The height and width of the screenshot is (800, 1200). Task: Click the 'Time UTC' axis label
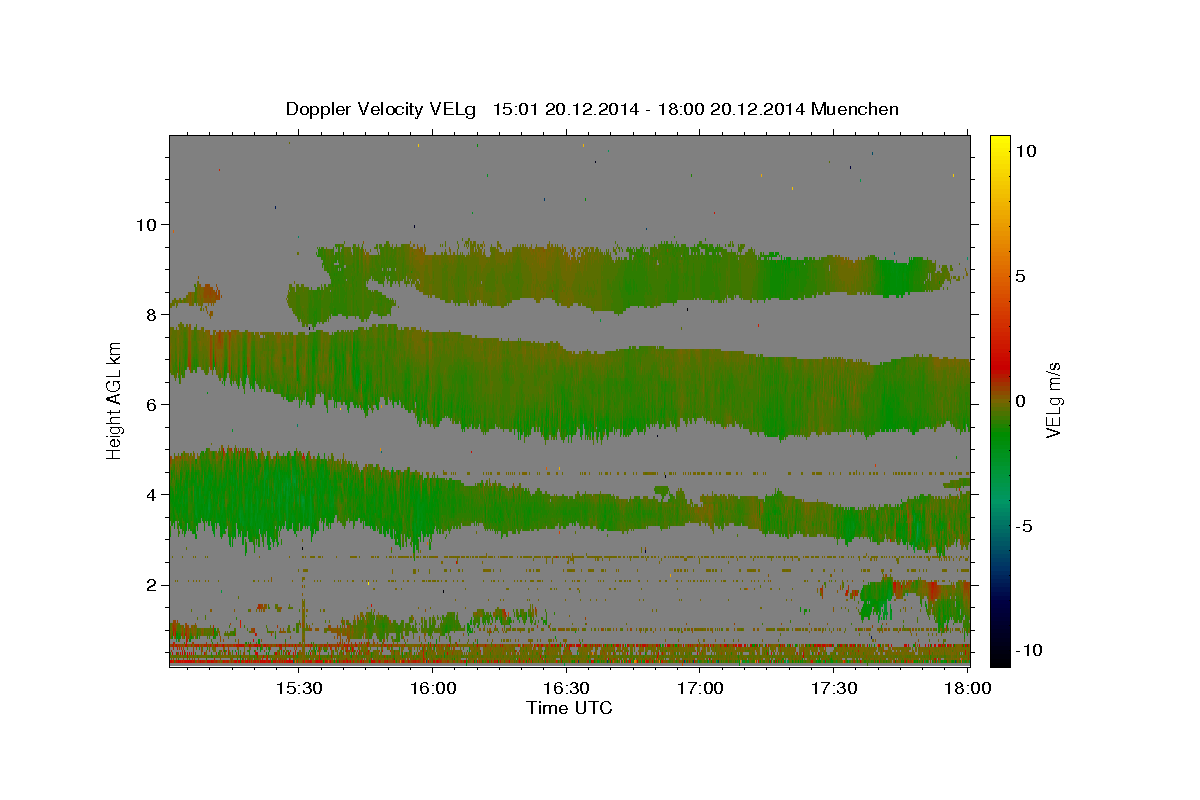569,709
